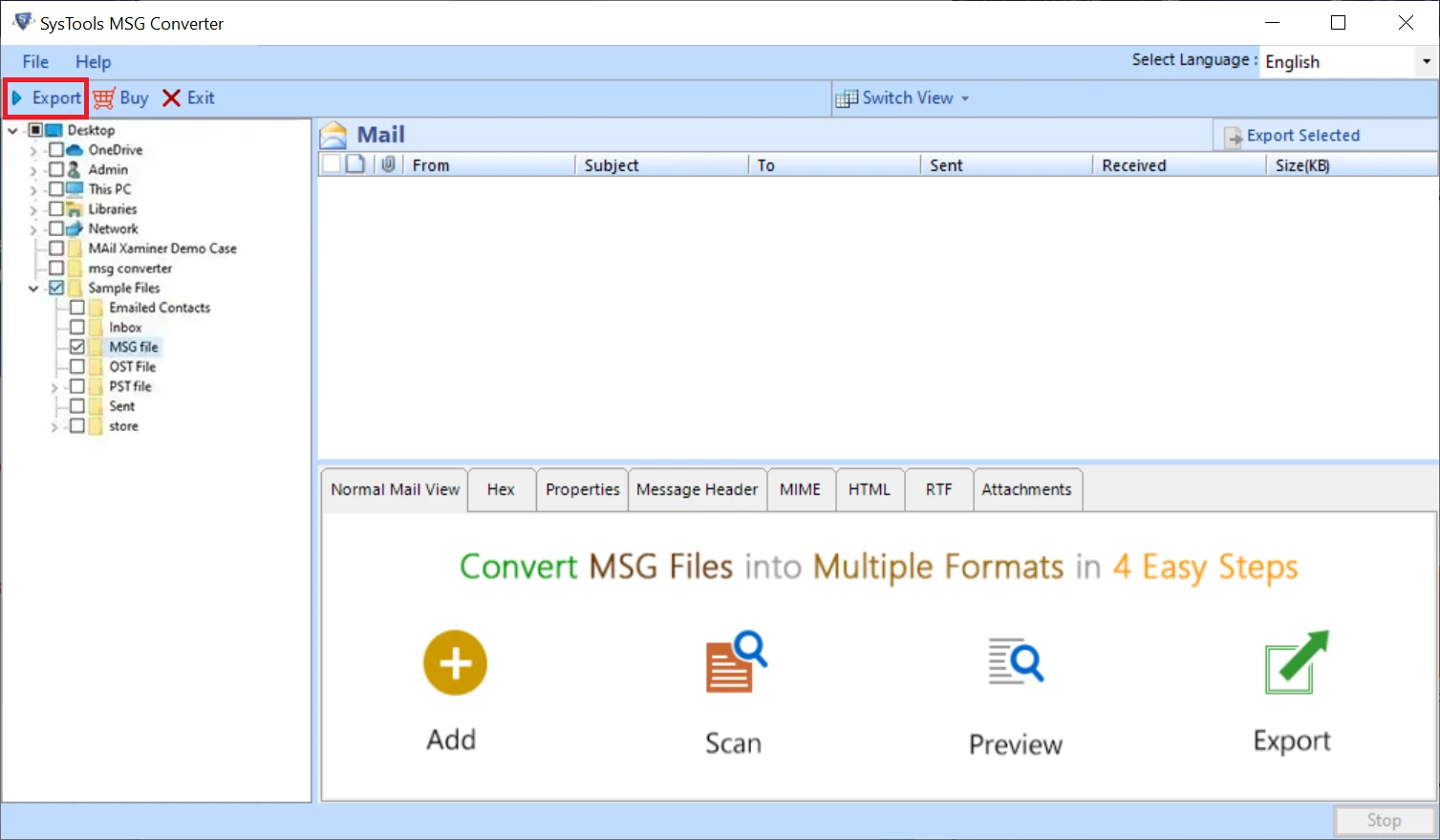
Task: Open the Select Language combo box
Action: click(x=1347, y=61)
